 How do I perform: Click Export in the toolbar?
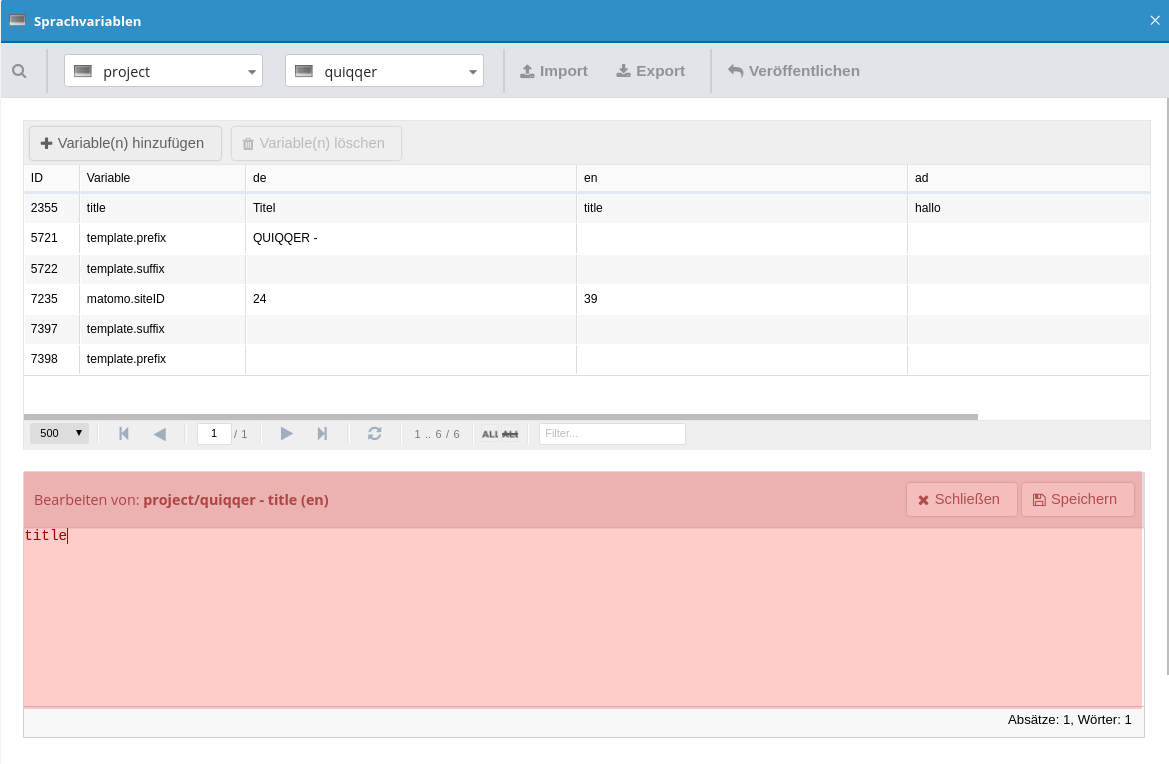coord(650,71)
